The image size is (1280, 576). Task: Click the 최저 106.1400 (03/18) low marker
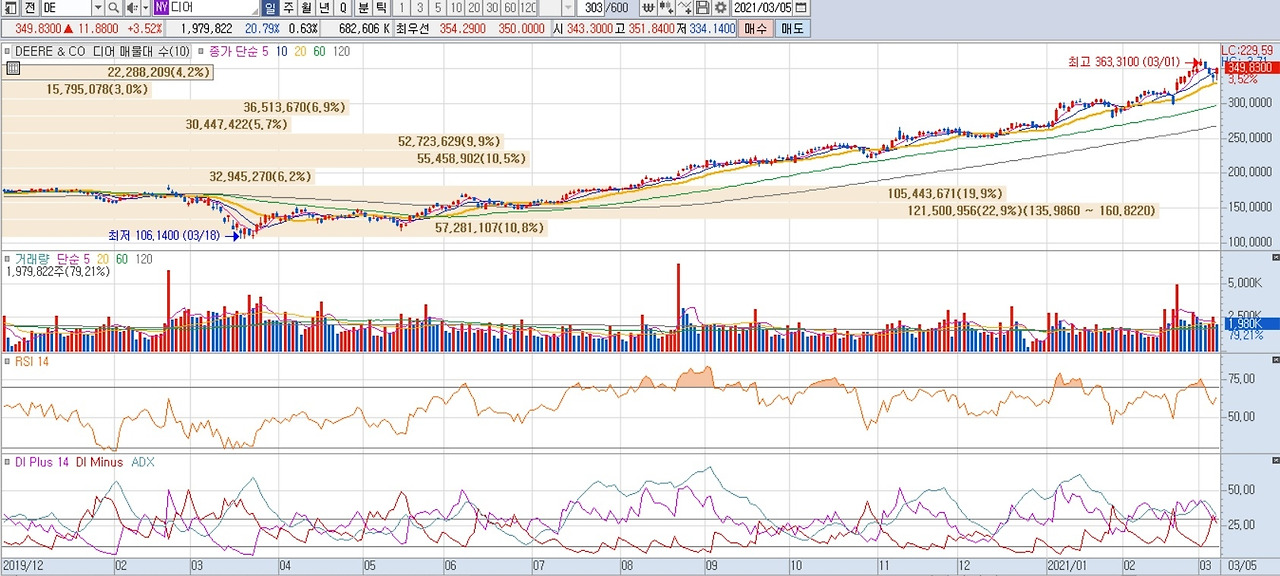click(x=164, y=235)
